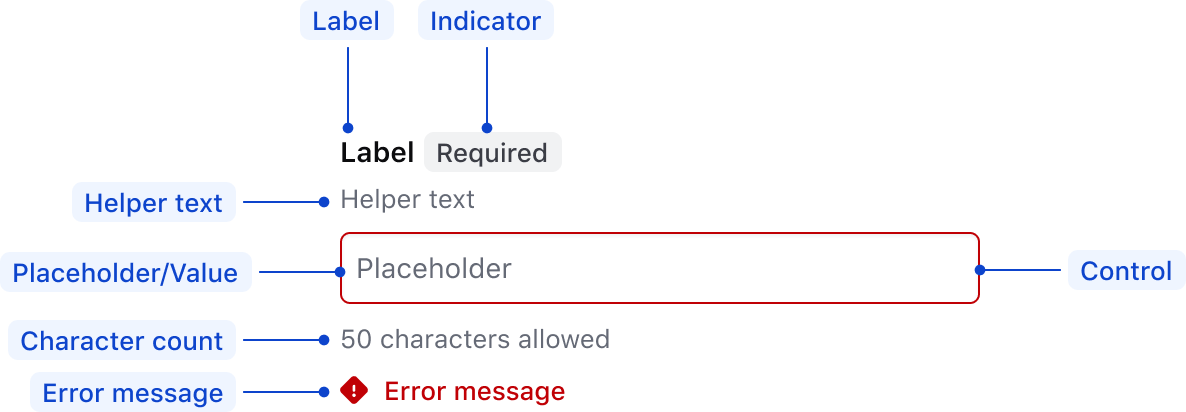Click the connector dot above the Required badge

pyautogui.click(x=487, y=128)
